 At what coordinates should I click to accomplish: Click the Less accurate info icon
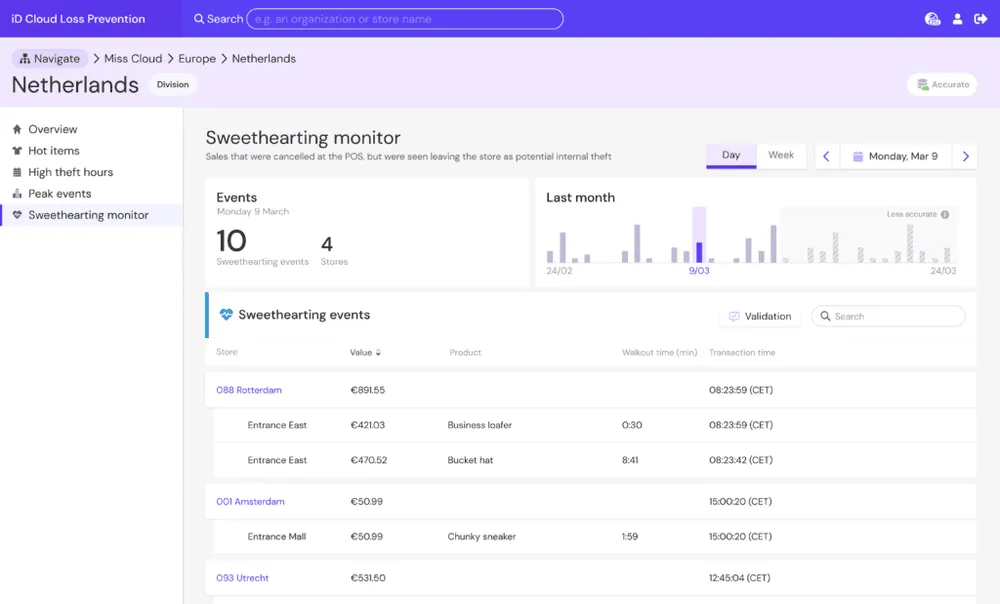pos(945,214)
